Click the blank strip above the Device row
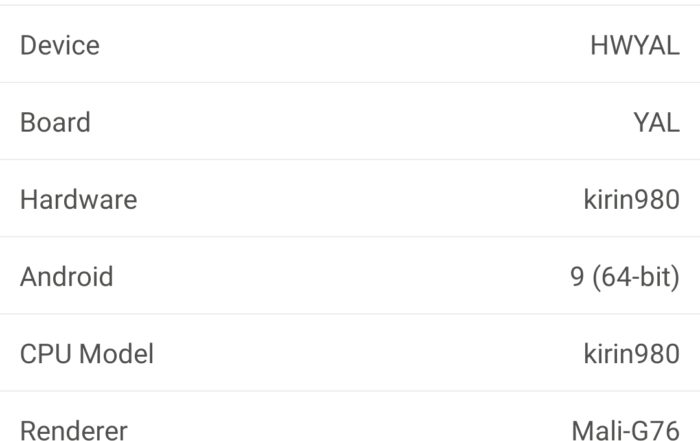The width and height of the screenshot is (700, 441). [x=350, y=2]
